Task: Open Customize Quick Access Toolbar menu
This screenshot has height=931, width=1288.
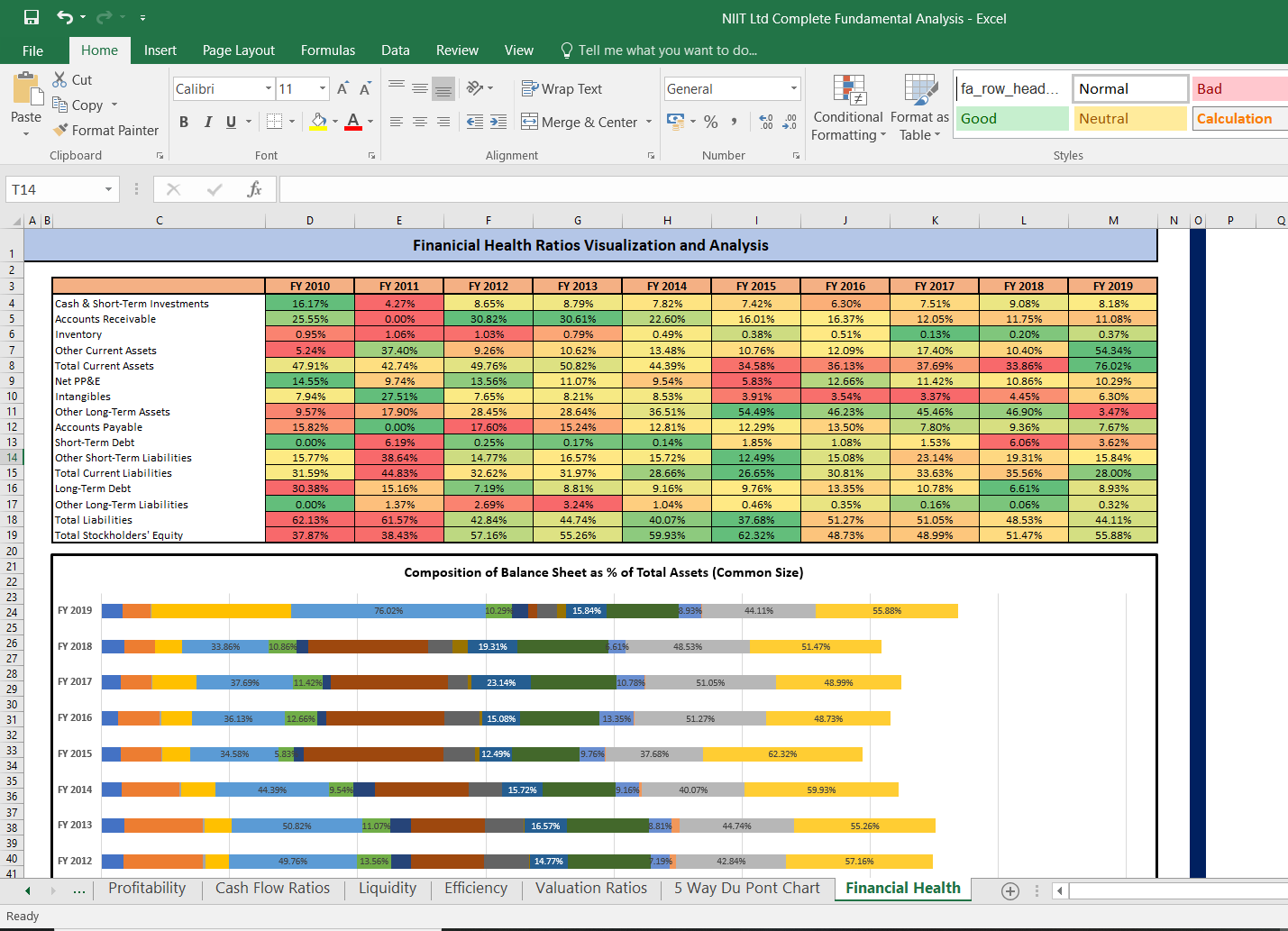Action: tap(142, 17)
